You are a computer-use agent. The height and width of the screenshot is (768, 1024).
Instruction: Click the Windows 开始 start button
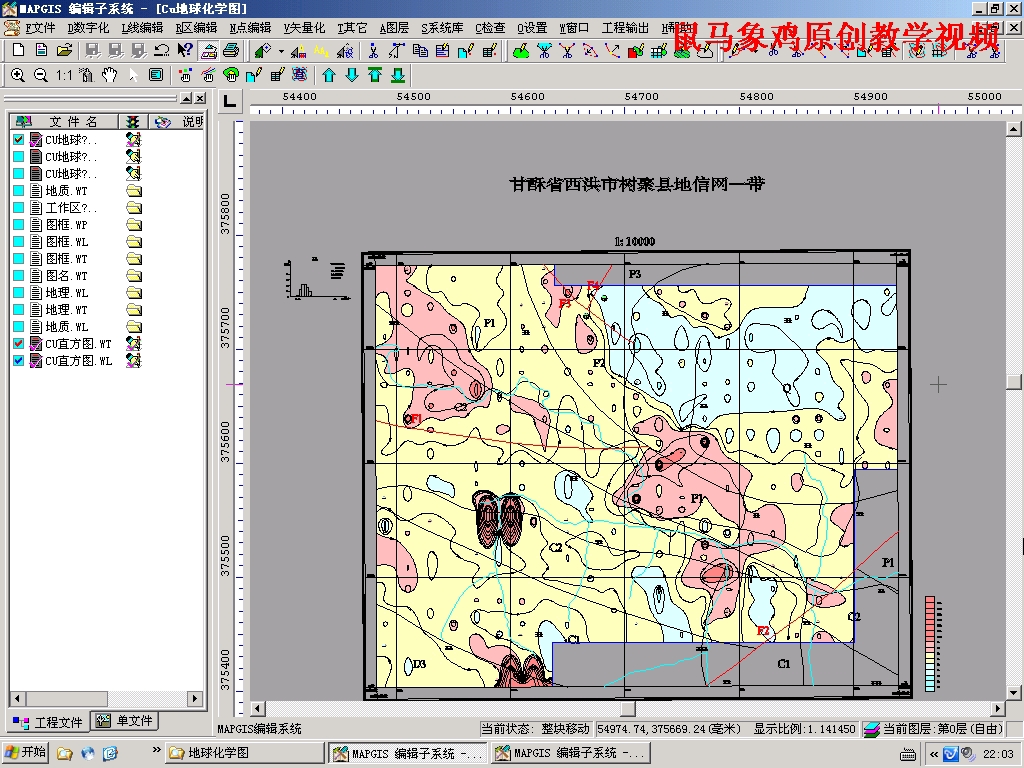click(x=26, y=753)
